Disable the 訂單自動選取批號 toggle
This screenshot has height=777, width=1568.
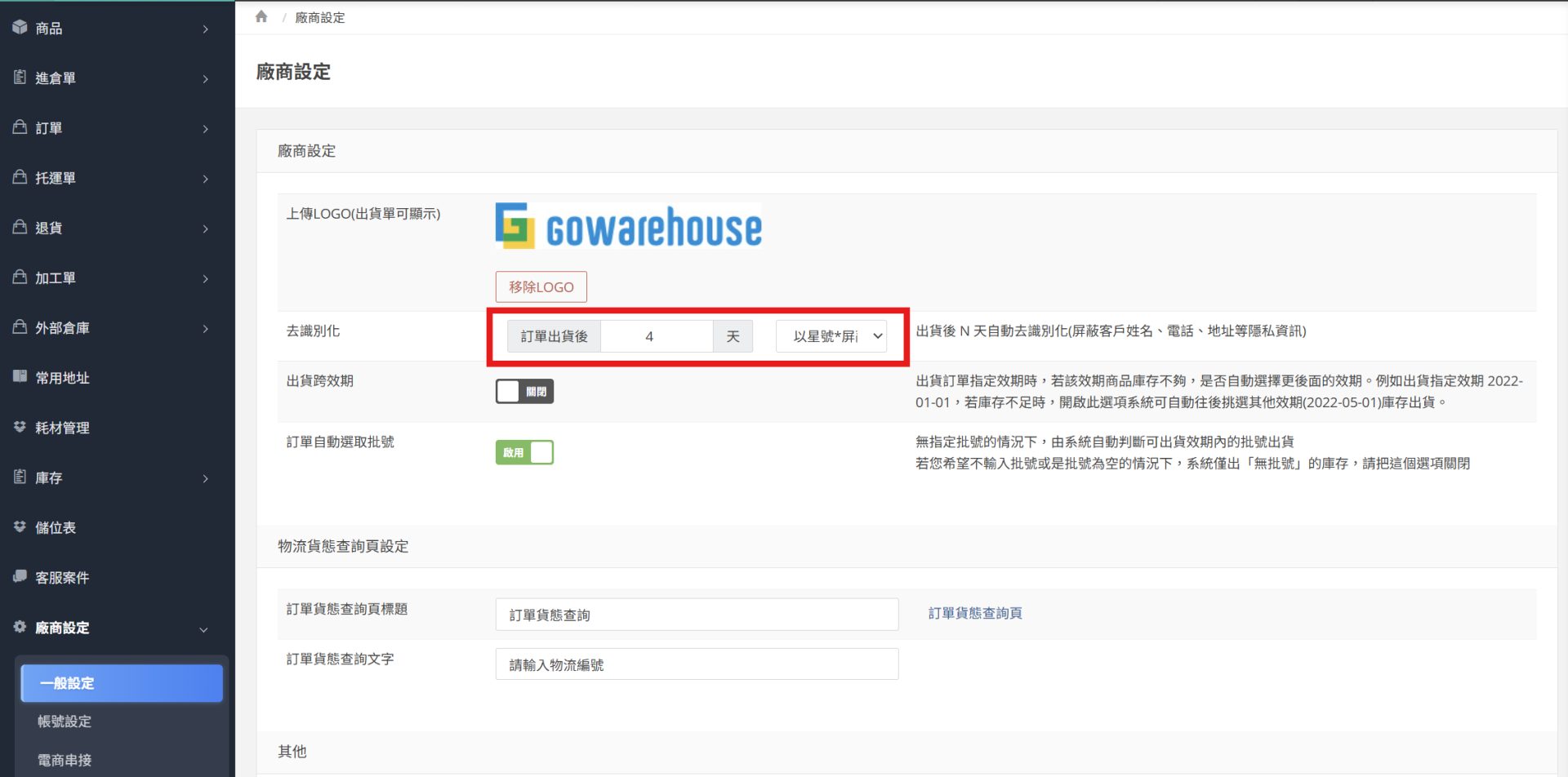524,452
